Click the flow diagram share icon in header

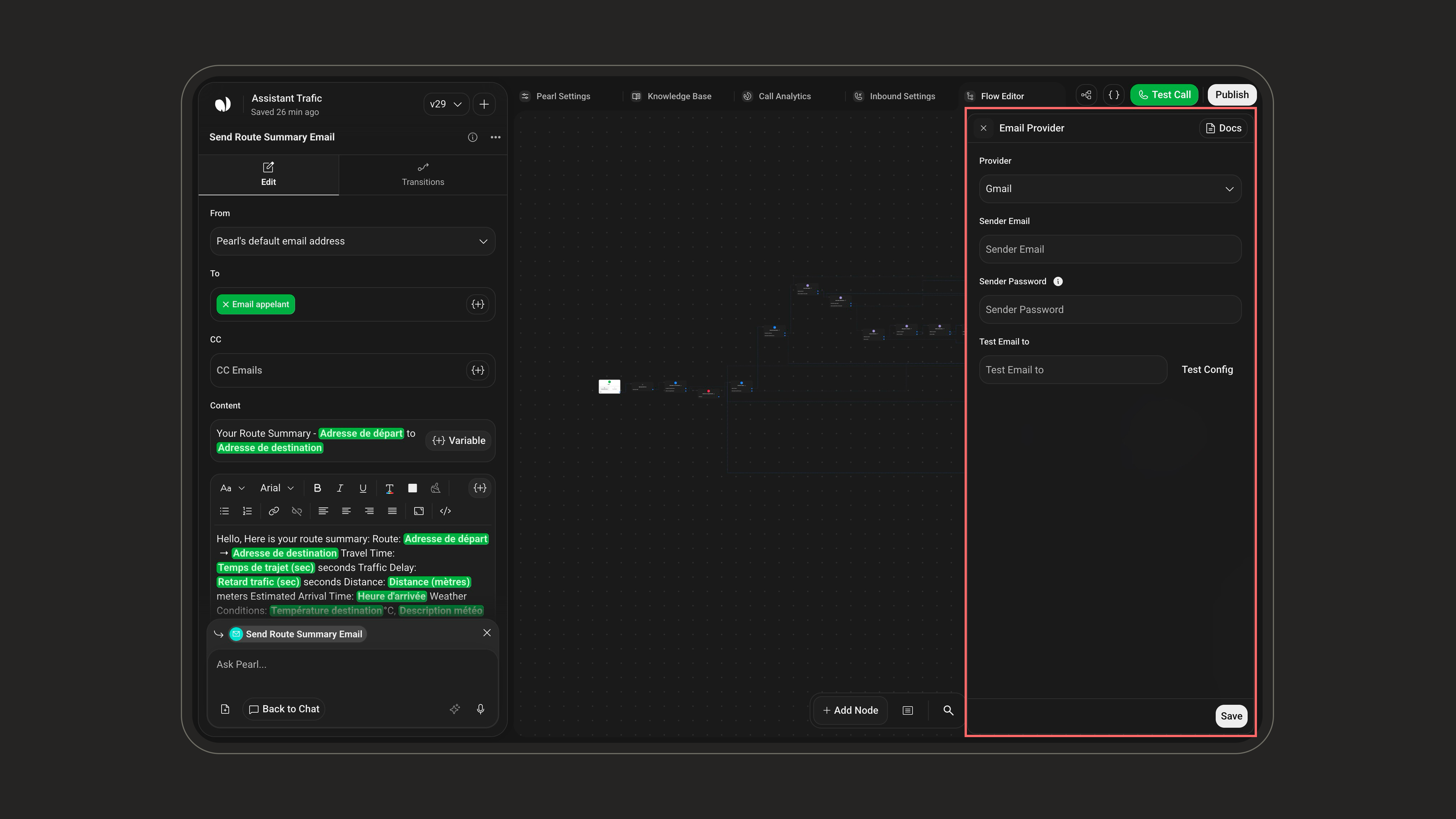point(1086,95)
